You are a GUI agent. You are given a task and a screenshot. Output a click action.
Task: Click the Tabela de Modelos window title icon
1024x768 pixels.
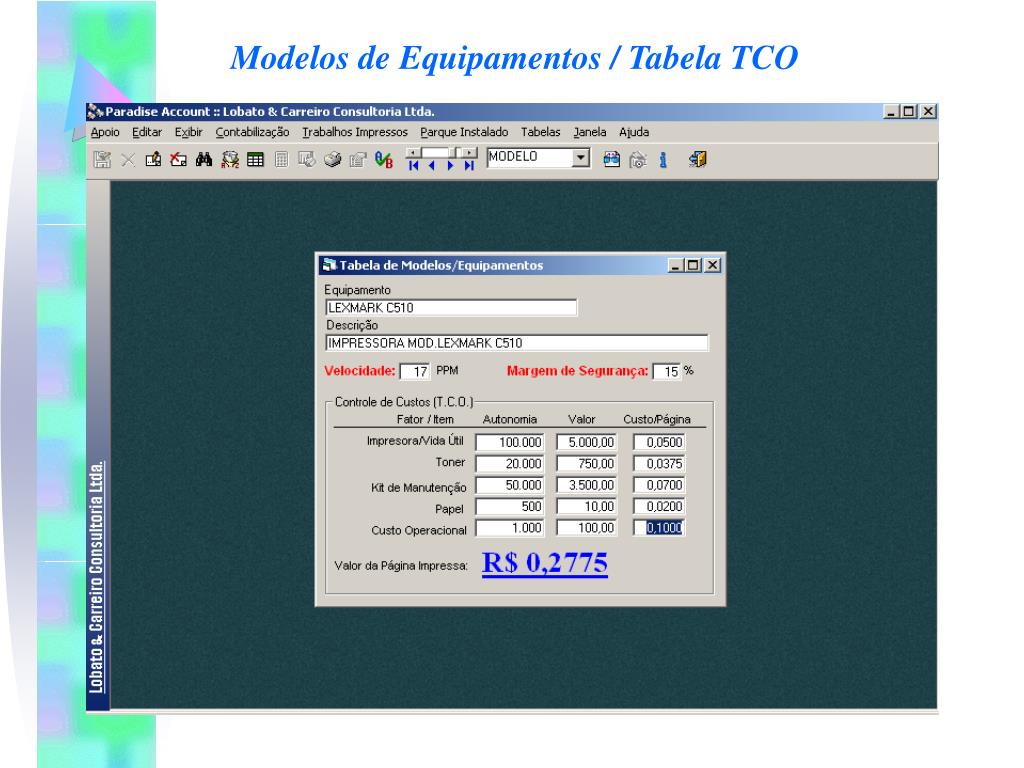[x=329, y=264]
